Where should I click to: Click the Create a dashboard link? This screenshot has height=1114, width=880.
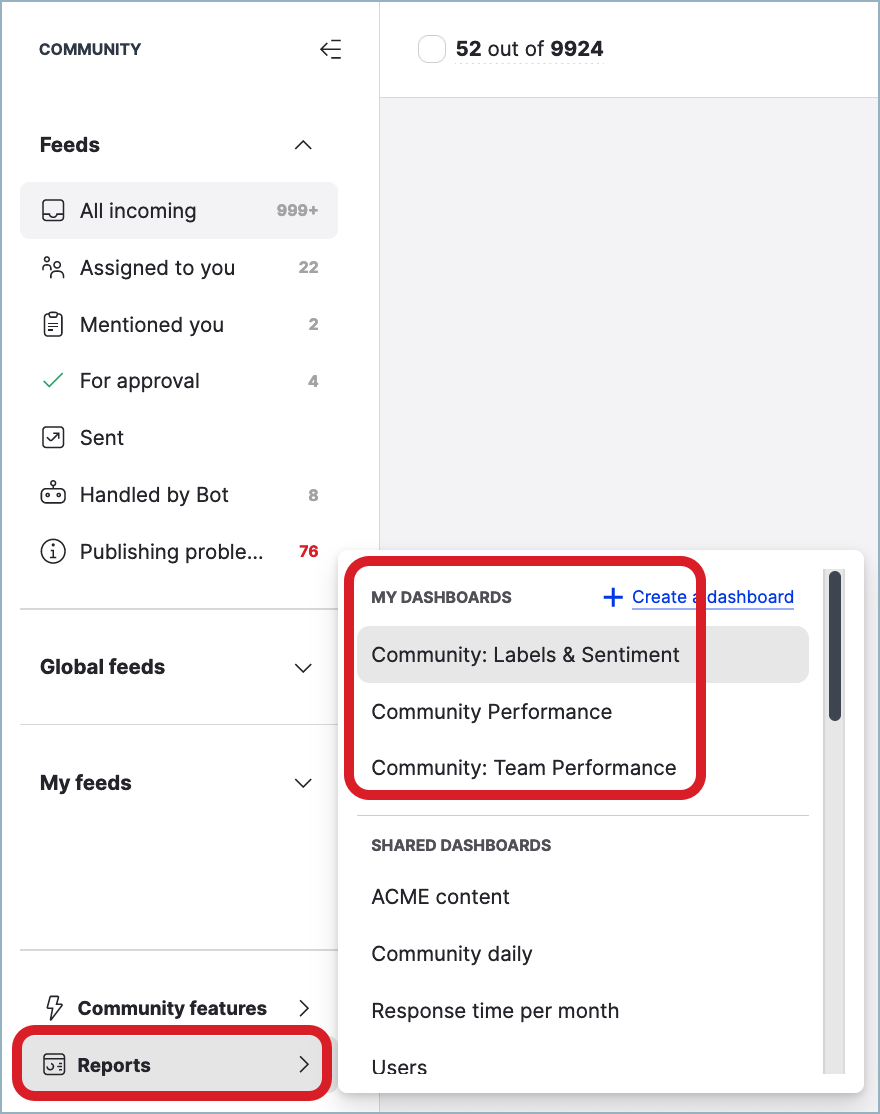pyautogui.click(x=713, y=597)
